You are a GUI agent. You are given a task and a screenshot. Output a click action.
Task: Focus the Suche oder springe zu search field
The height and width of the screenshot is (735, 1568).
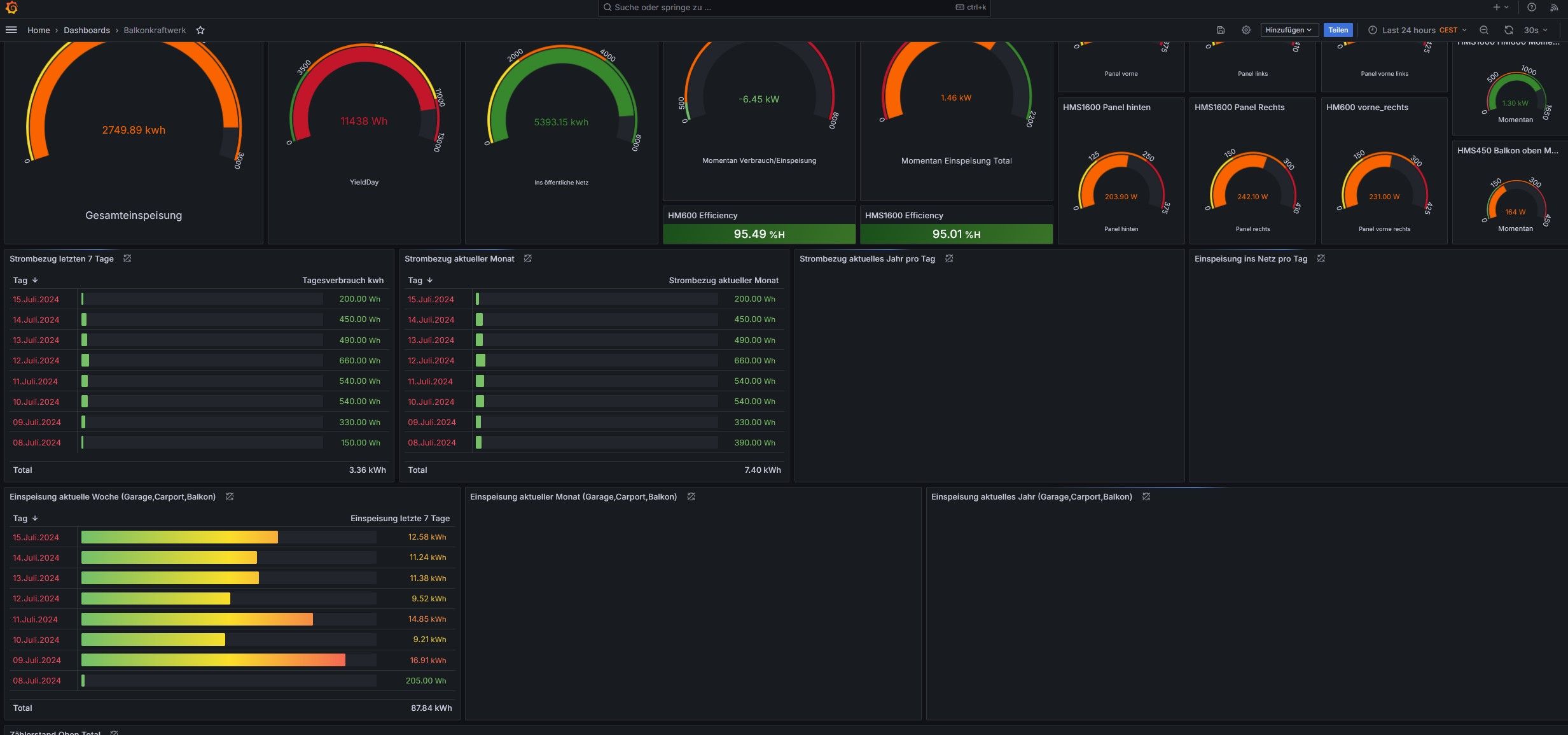coord(782,8)
